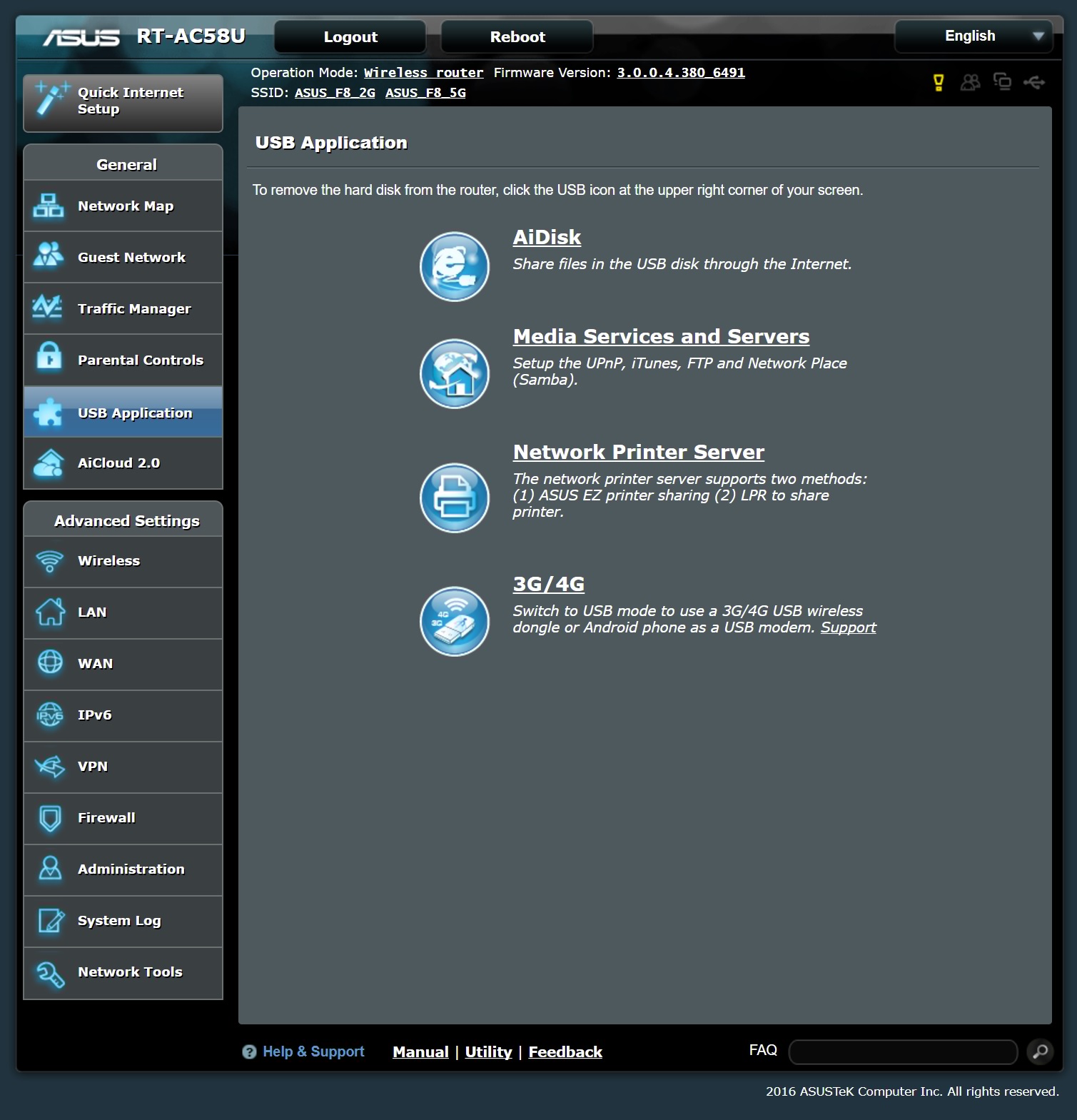
Task: Open the Firewall settings entry
Action: (x=123, y=818)
